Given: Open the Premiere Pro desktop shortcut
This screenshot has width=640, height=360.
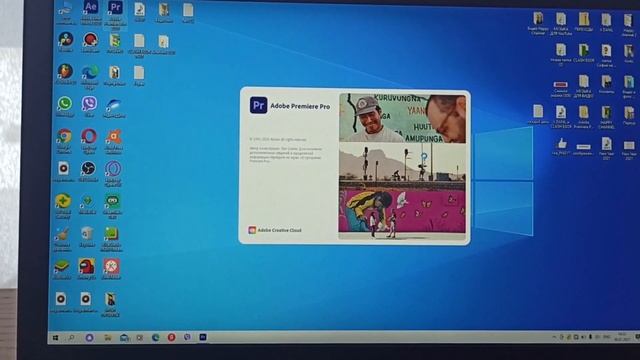Looking at the screenshot, I should (x=116, y=8).
